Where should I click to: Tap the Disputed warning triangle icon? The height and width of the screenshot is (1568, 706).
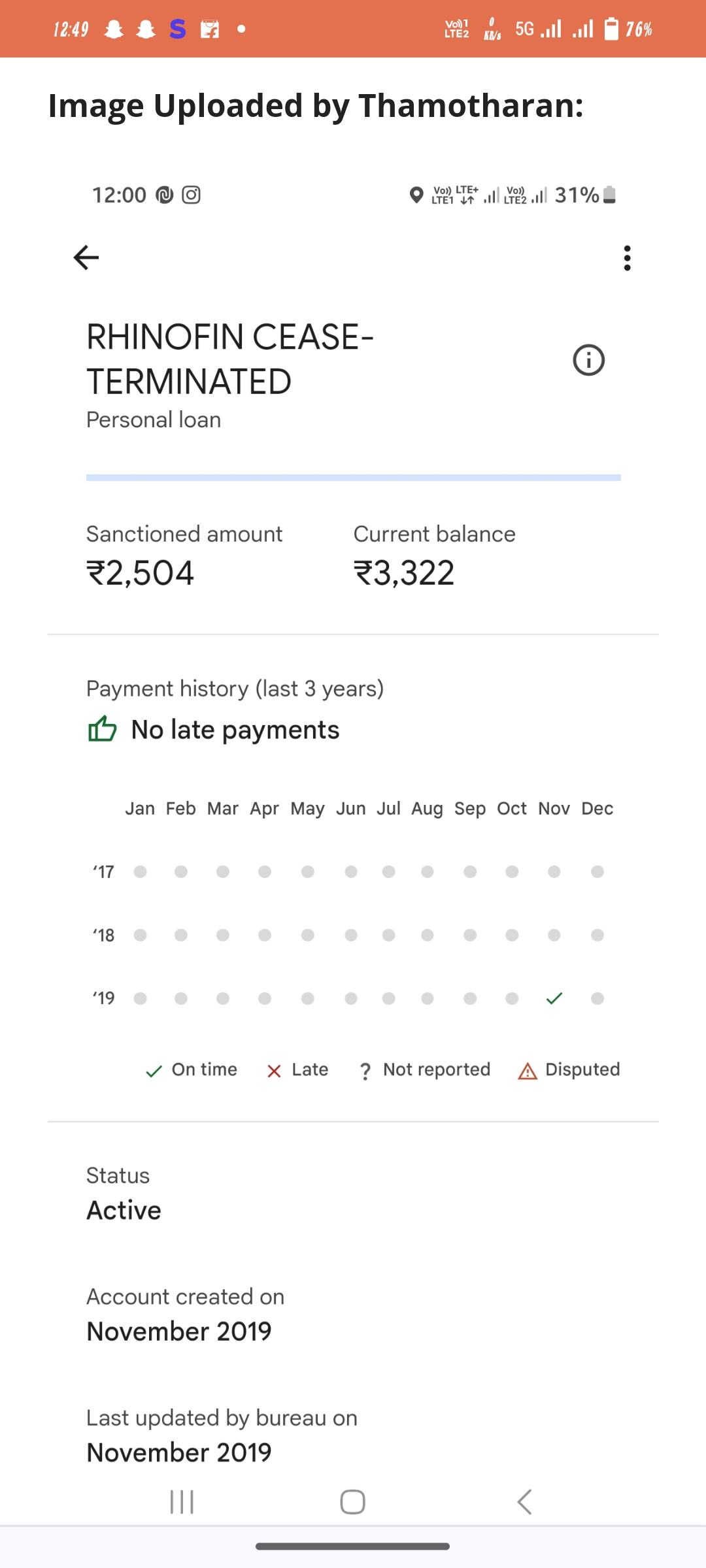pyautogui.click(x=528, y=1071)
